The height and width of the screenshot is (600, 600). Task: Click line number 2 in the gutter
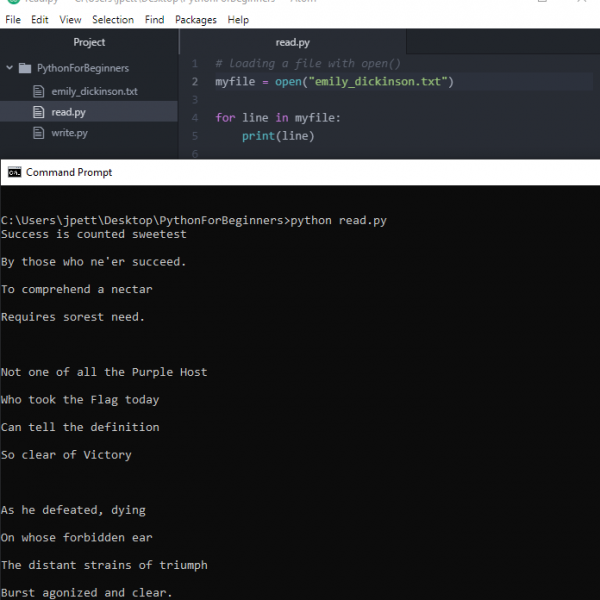coord(195,82)
